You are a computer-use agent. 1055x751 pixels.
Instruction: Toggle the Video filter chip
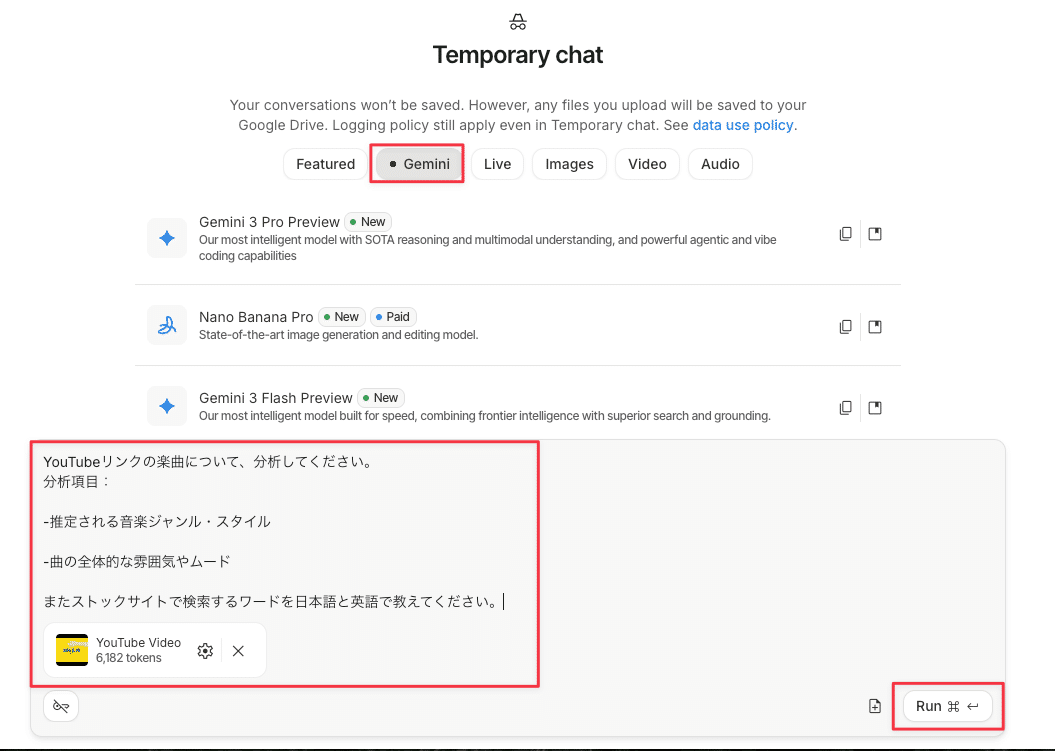coord(647,163)
